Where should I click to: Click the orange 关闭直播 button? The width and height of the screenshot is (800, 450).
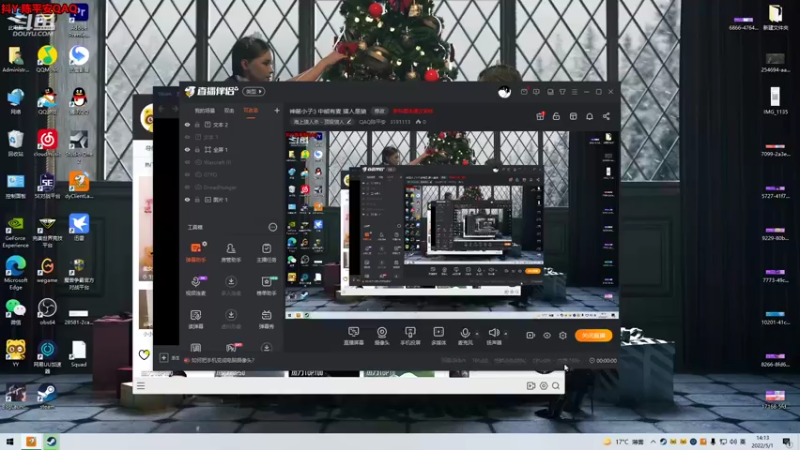[x=593, y=335]
